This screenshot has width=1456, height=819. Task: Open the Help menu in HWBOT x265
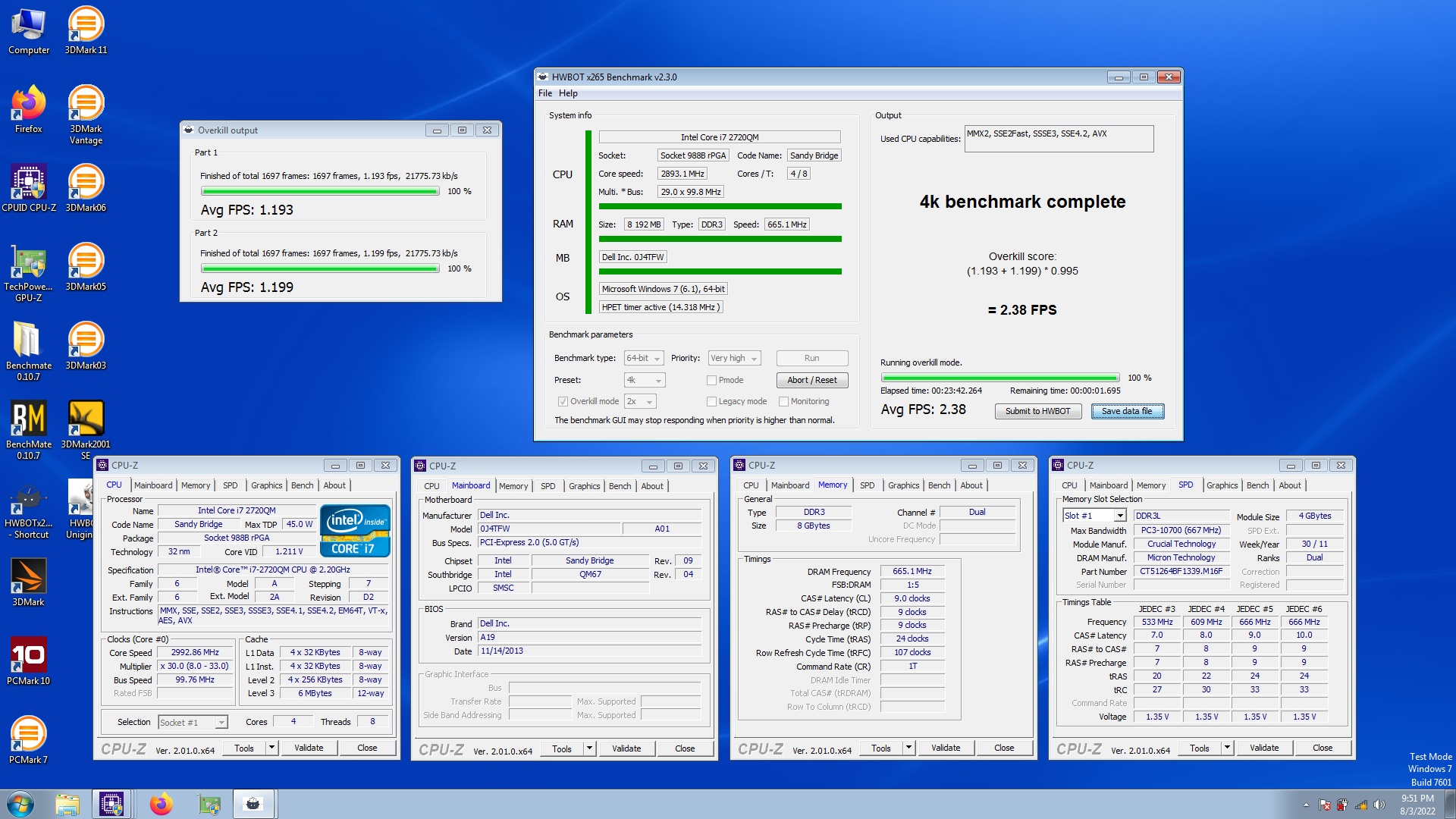[568, 93]
